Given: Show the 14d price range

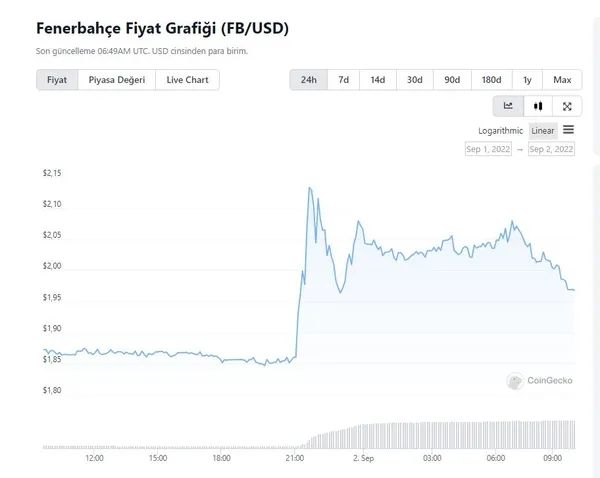Looking at the screenshot, I should pos(377,80).
